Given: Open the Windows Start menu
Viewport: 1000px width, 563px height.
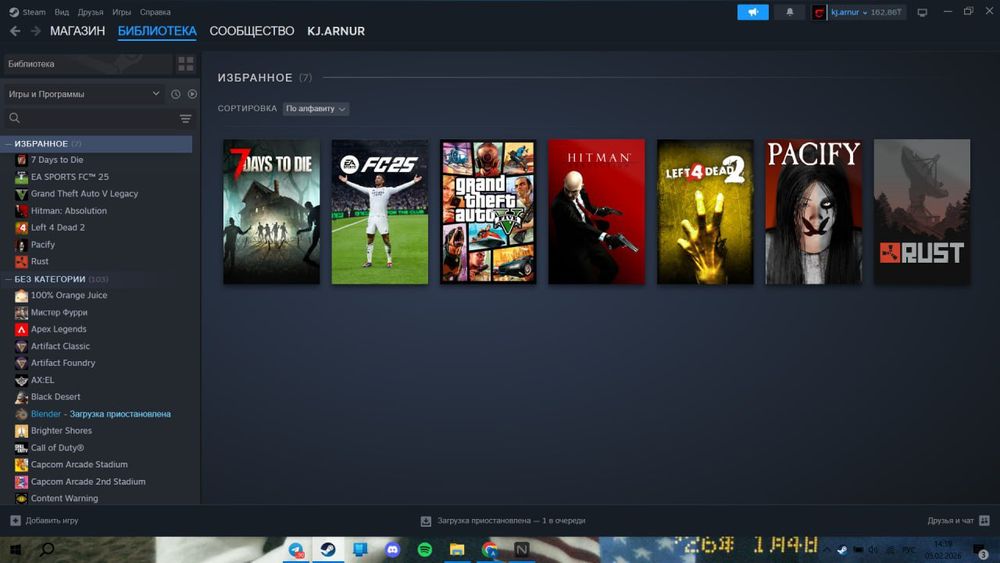Looking at the screenshot, I should click(x=15, y=550).
